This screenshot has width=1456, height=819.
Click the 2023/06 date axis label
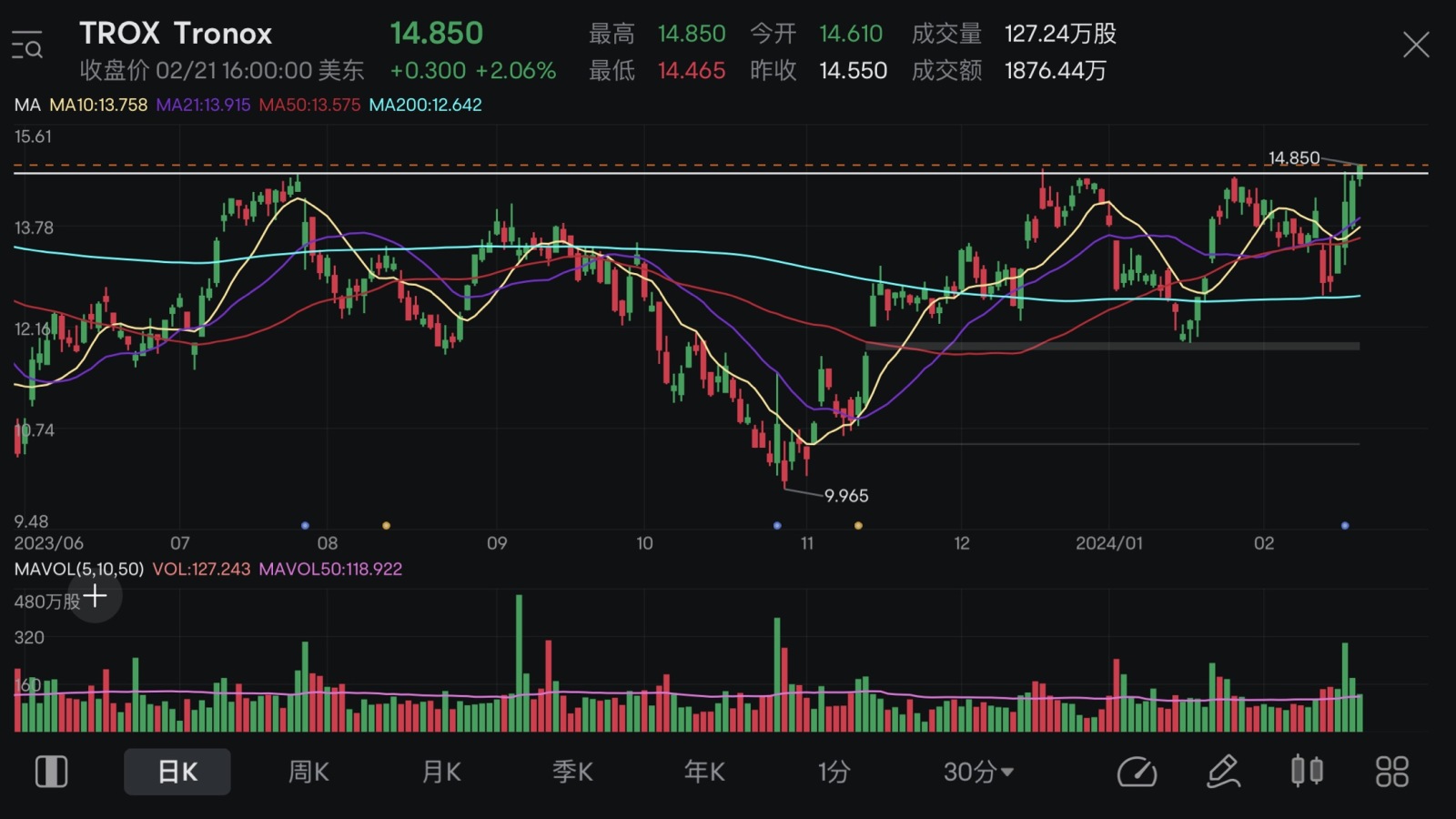[48, 543]
